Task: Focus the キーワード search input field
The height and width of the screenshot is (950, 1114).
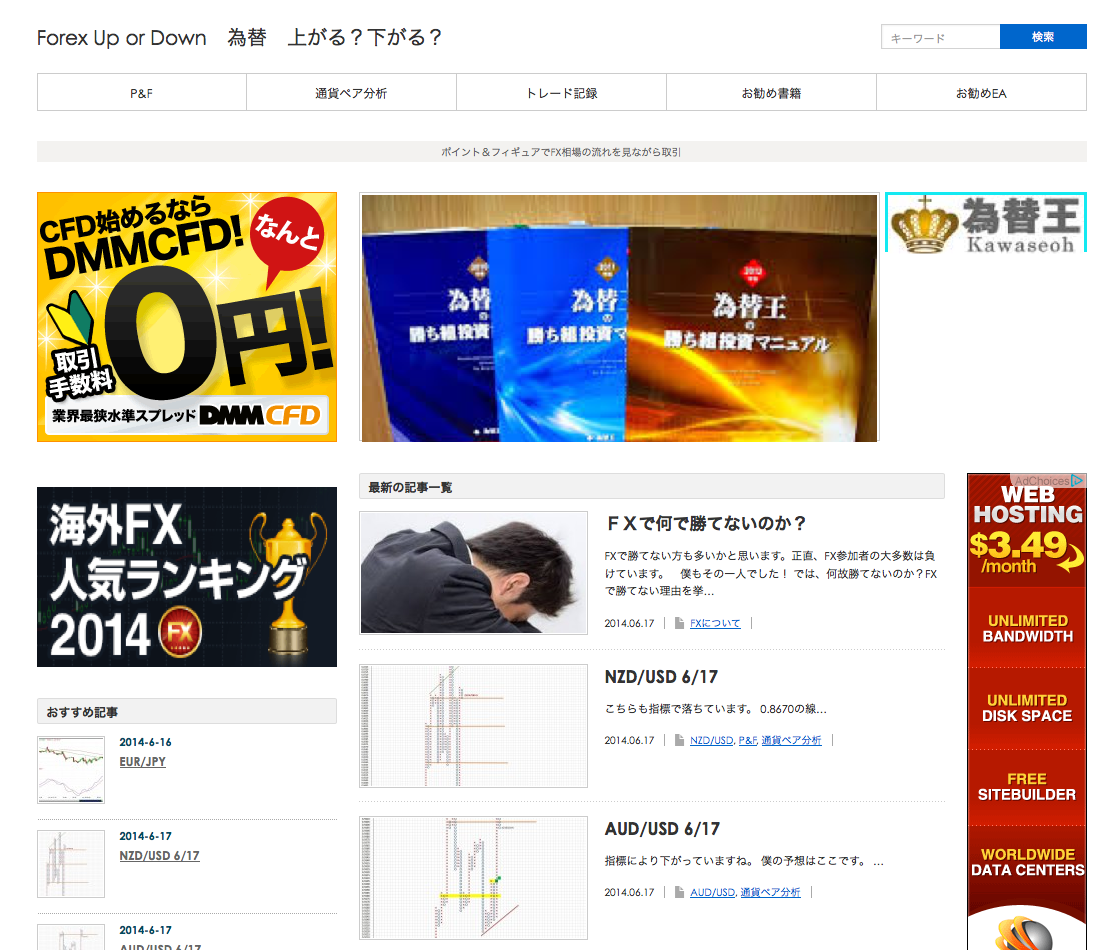Action: pos(940,37)
